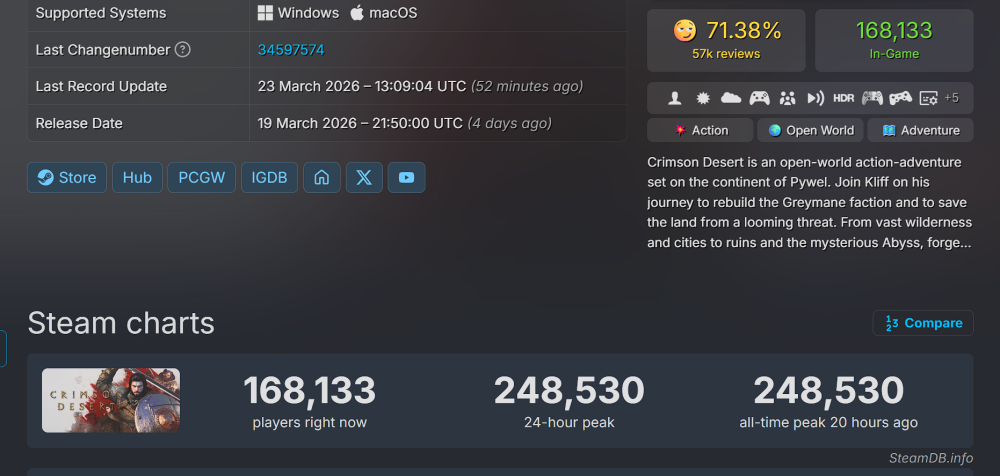
Task: Open the YouTube channel link
Action: [406, 178]
